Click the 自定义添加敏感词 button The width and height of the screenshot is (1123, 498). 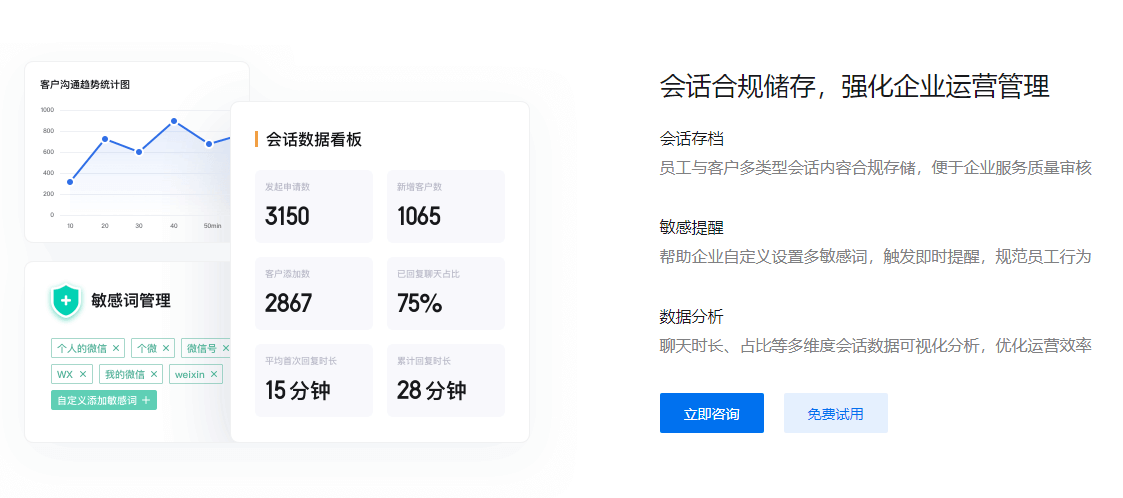[104, 401]
